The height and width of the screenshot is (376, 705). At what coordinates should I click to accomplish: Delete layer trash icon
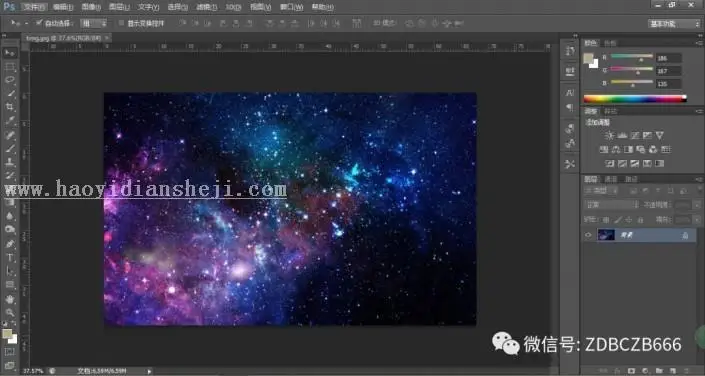click(x=686, y=371)
